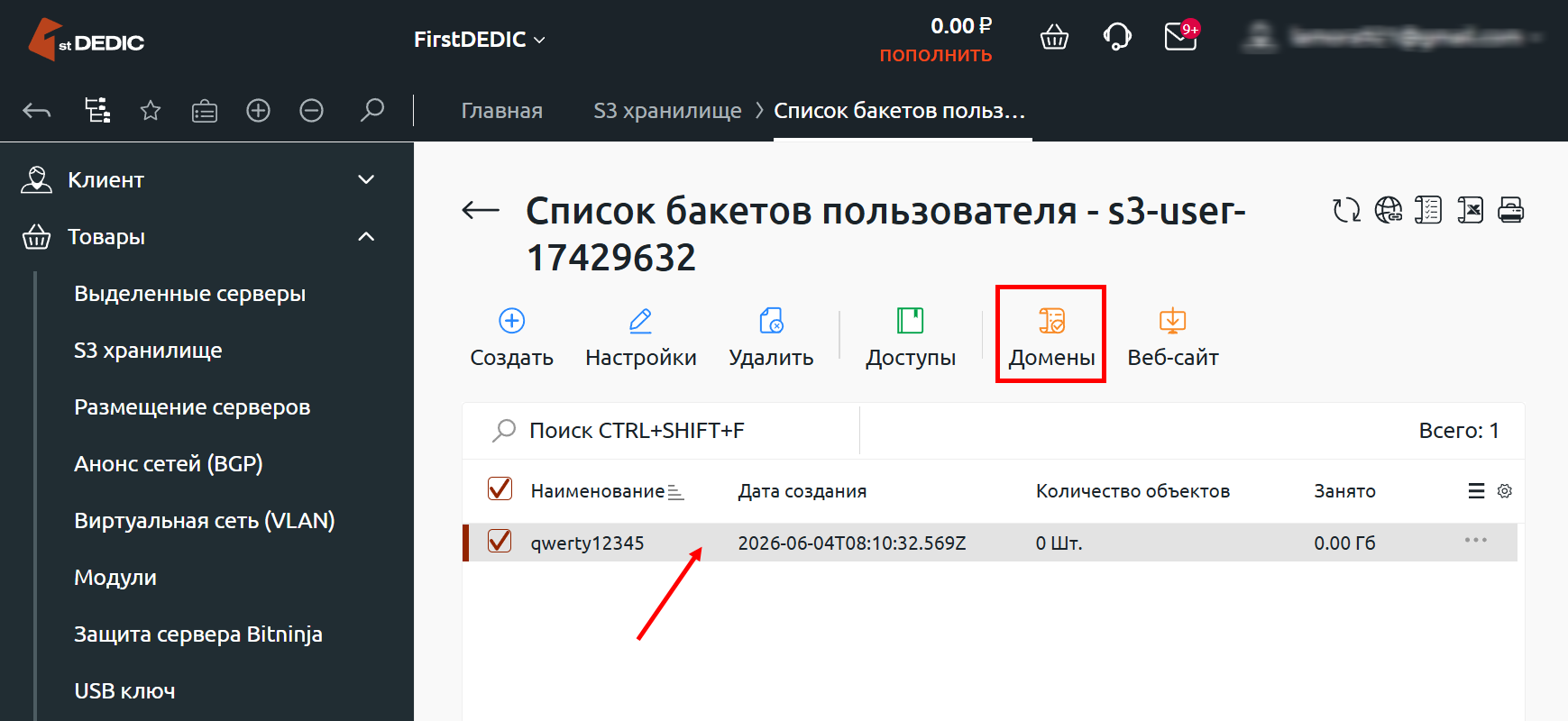Open the three-dot menu for qwerty12345 row

pos(1476,540)
